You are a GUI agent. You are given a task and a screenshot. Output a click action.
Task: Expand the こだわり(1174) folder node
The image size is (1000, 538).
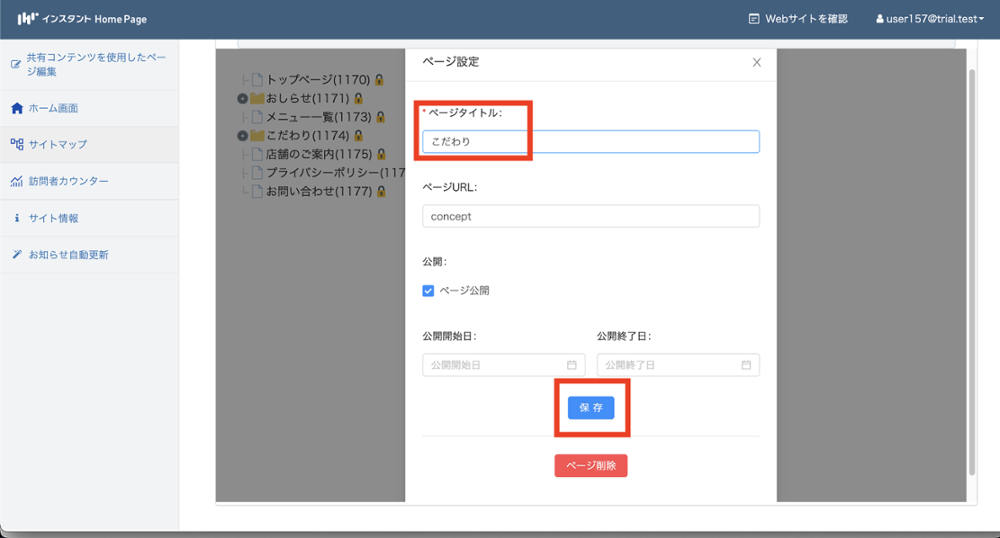(x=242, y=136)
